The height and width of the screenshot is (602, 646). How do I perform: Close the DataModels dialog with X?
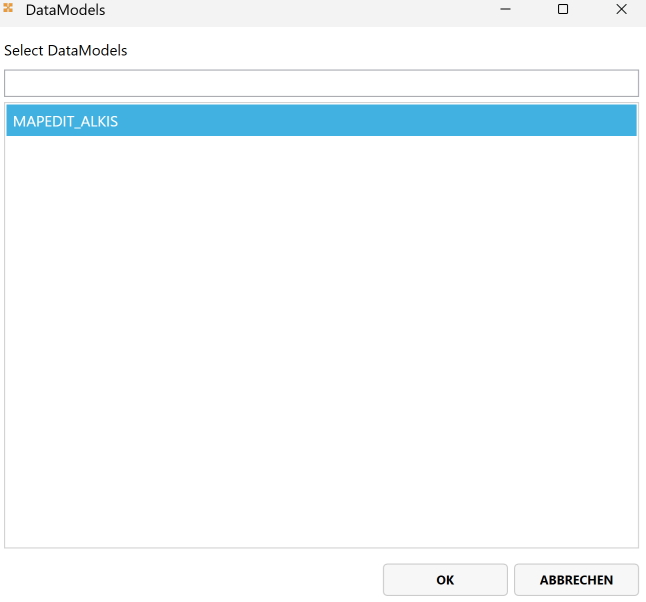[x=621, y=10]
